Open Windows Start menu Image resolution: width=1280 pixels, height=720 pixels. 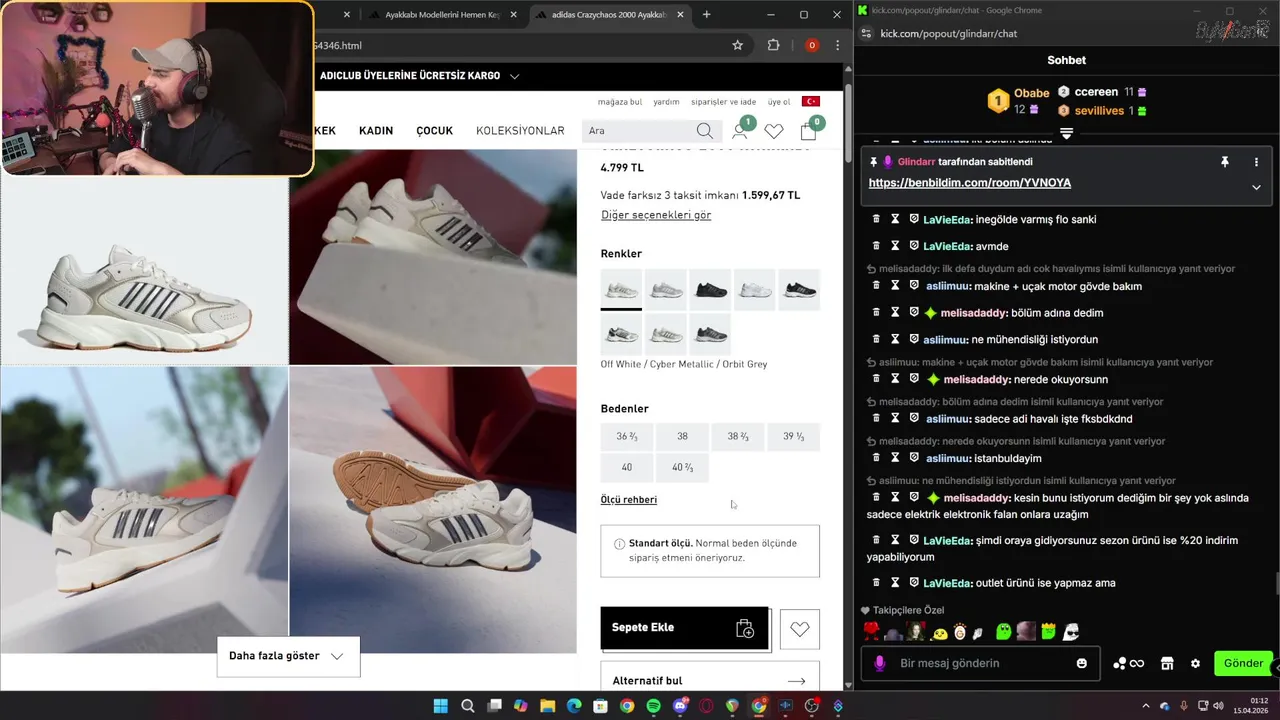tap(441, 706)
